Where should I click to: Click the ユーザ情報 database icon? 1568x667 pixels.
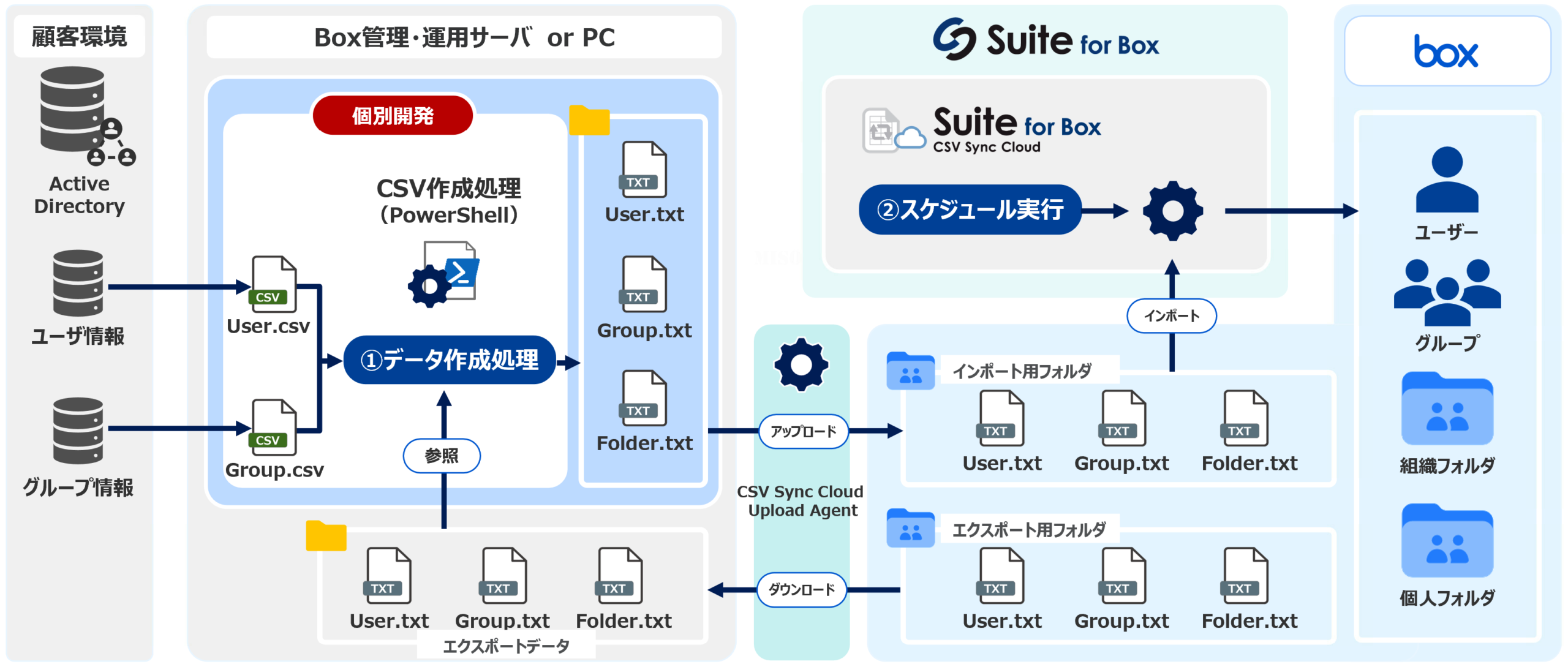coord(78,283)
